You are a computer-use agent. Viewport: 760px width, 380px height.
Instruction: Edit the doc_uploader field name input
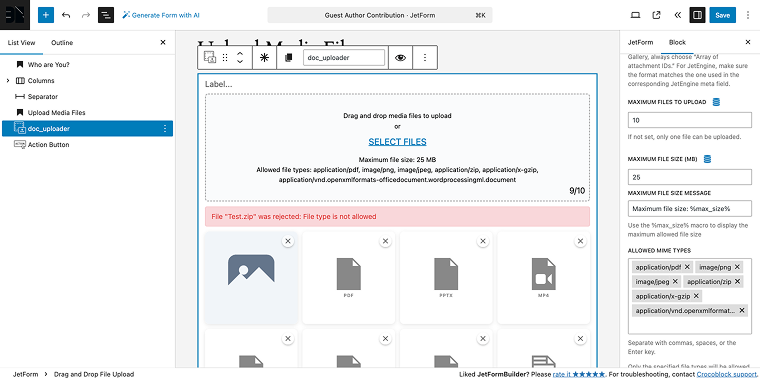[x=344, y=58]
